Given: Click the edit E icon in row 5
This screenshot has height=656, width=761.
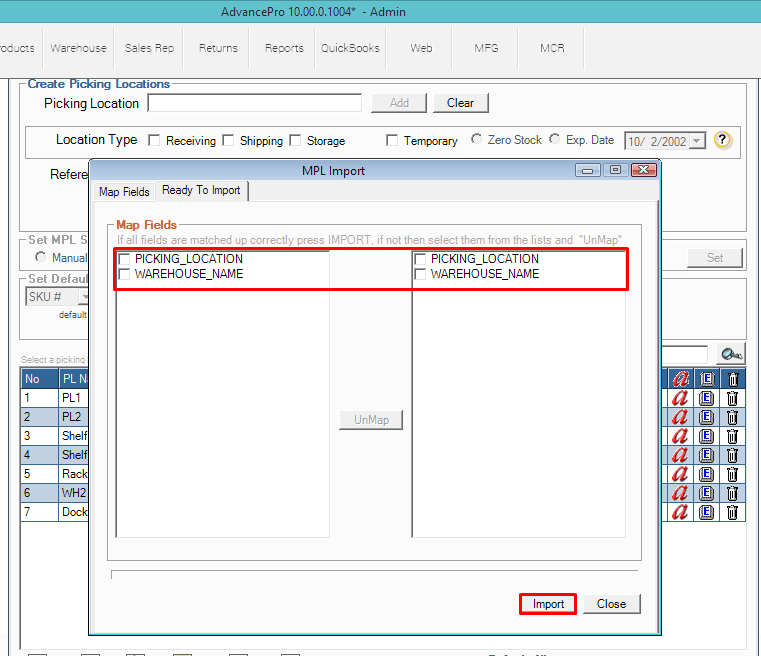Looking at the screenshot, I should click(707, 474).
